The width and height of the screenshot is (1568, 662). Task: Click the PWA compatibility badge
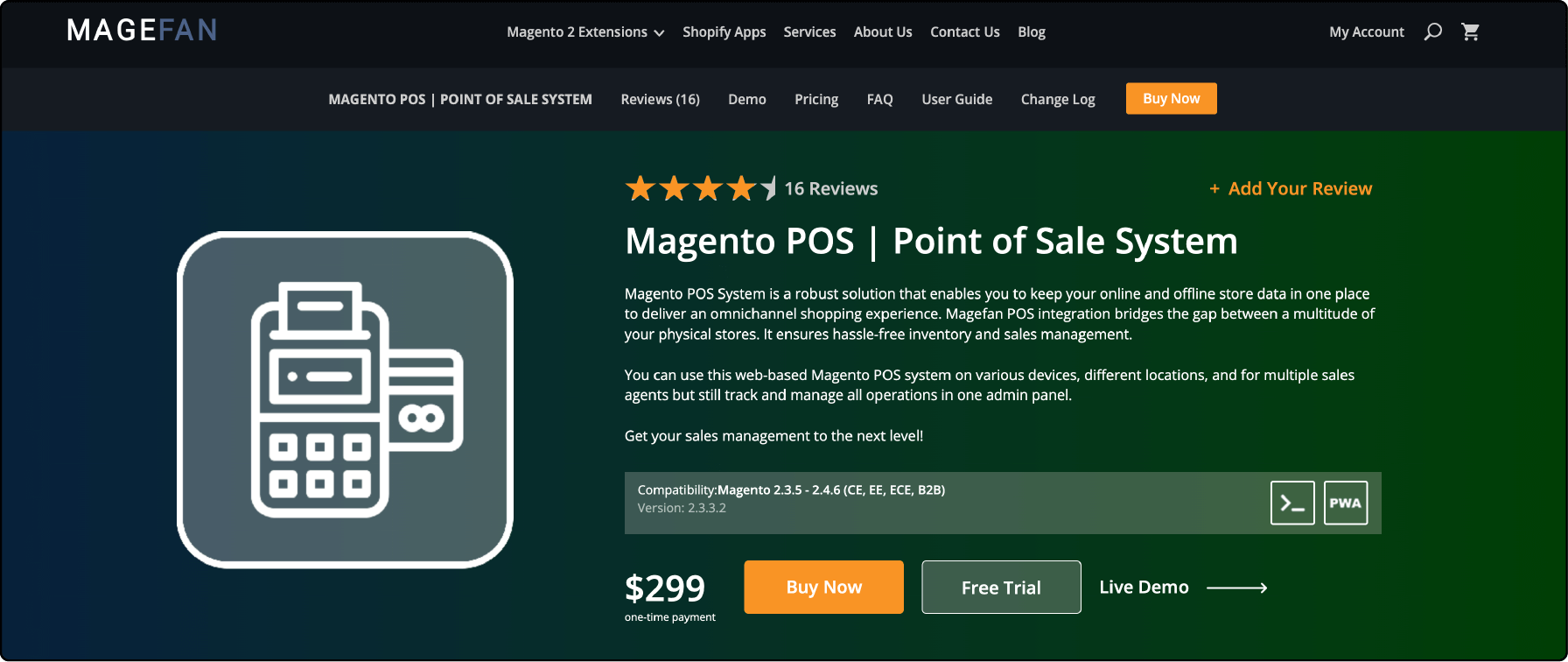point(1345,503)
